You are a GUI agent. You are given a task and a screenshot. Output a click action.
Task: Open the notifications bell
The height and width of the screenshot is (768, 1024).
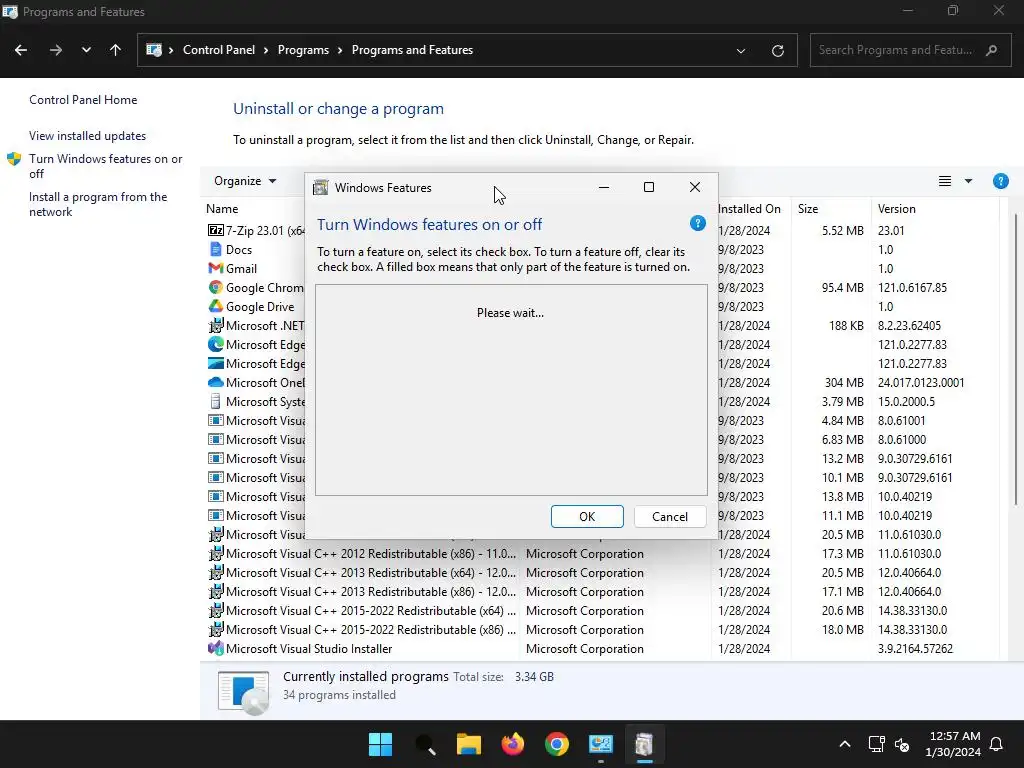point(997,744)
